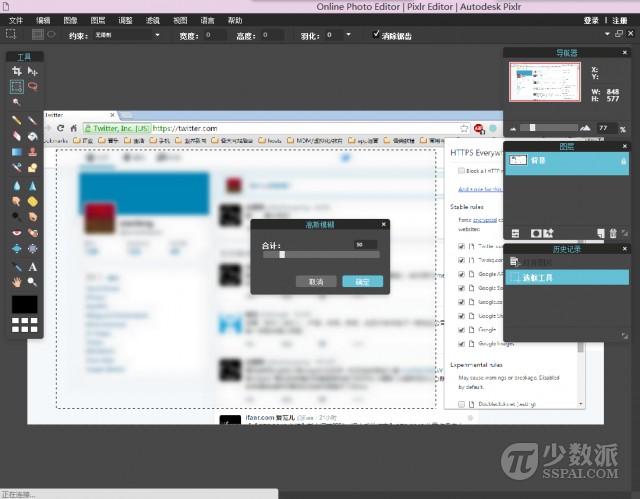Select the Clone Stamp tool

(32, 152)
